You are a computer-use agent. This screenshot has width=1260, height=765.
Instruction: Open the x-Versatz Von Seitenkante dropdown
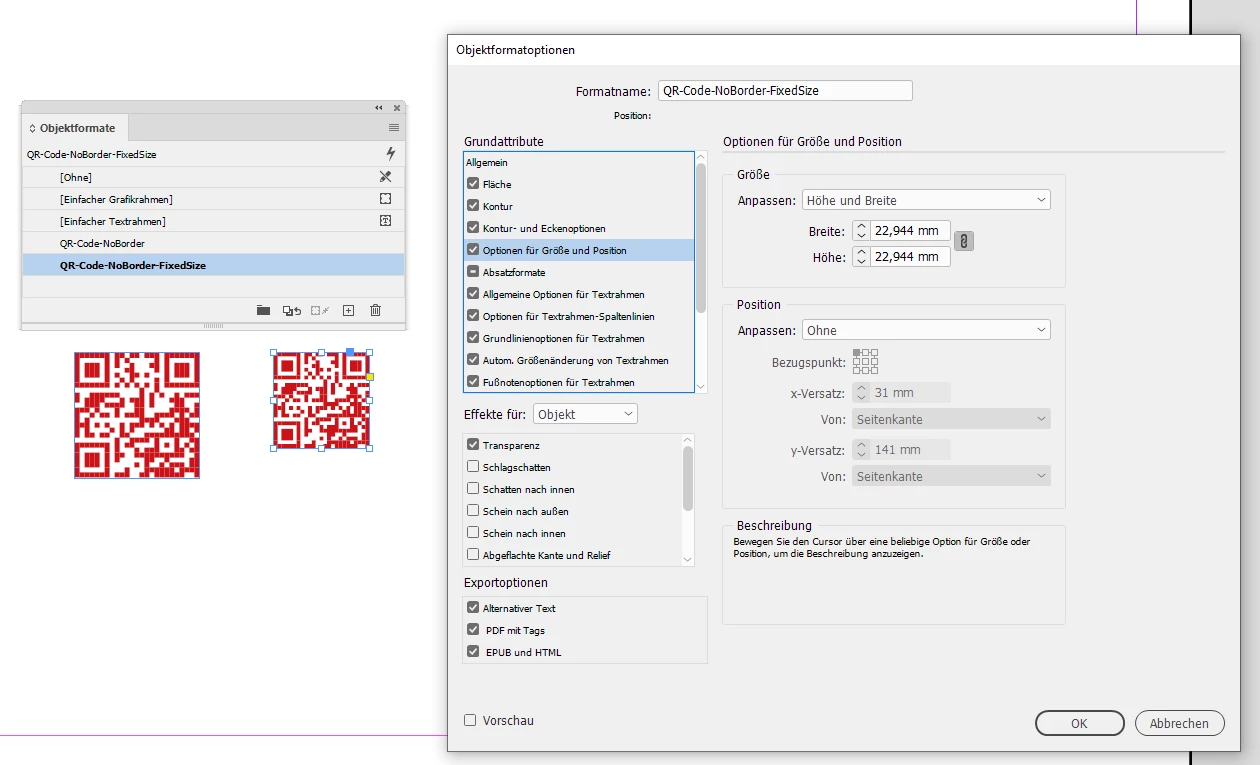pos(951,419)
